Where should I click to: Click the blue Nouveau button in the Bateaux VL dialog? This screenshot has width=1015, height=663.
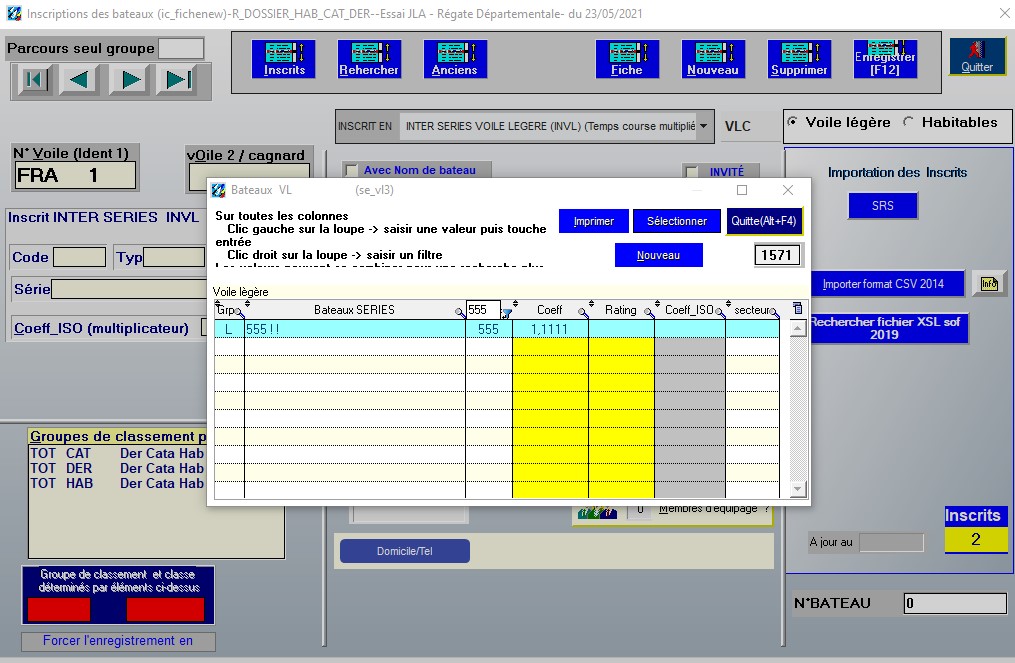pos(658,255)
